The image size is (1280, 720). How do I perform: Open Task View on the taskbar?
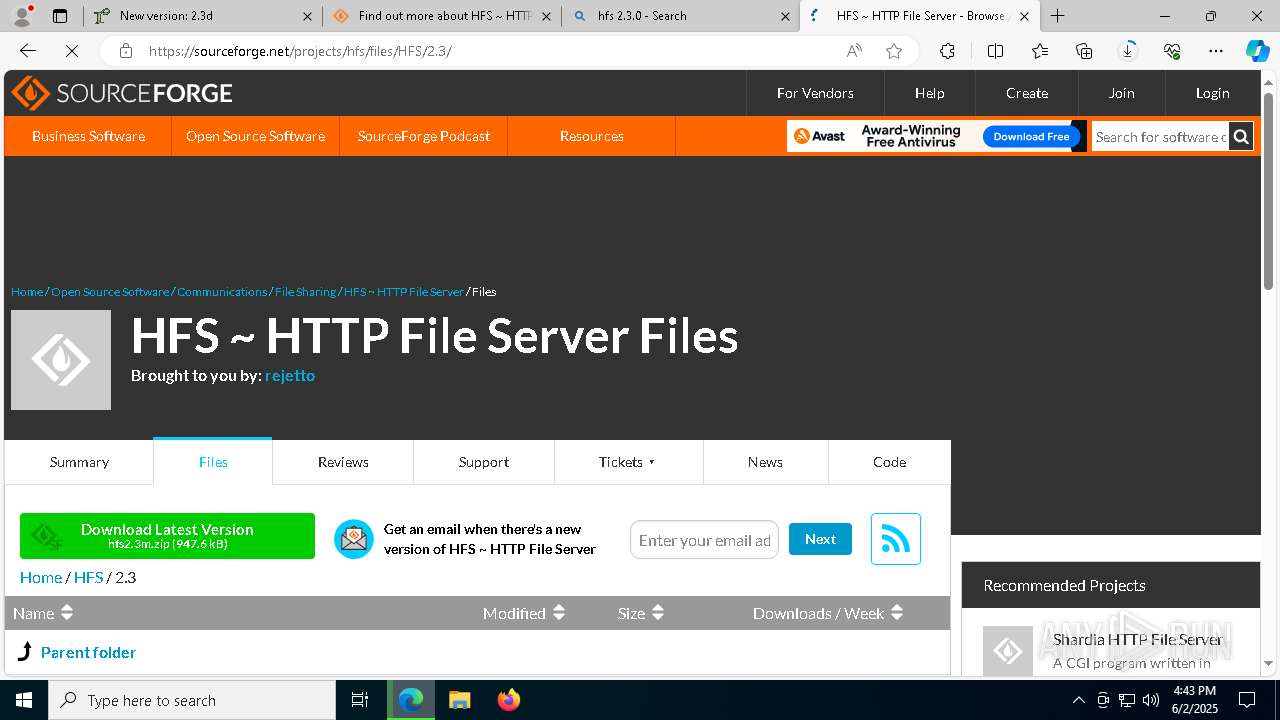click(x=360, y=700)
